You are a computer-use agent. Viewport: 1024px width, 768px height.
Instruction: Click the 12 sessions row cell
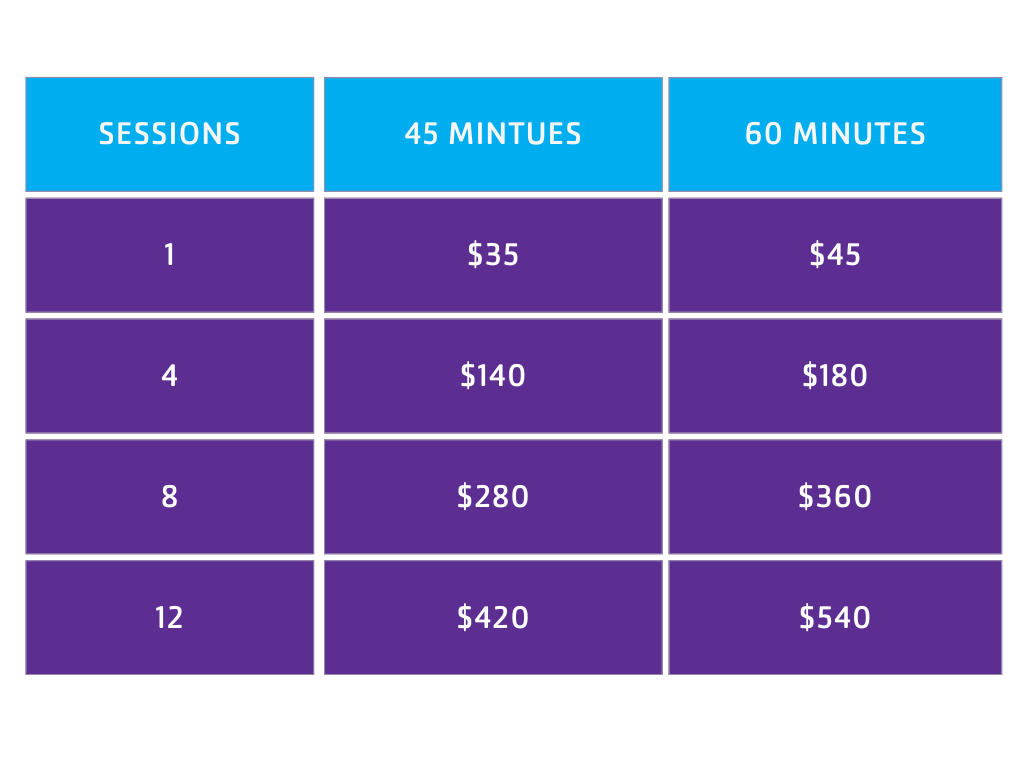coord(169,618)
